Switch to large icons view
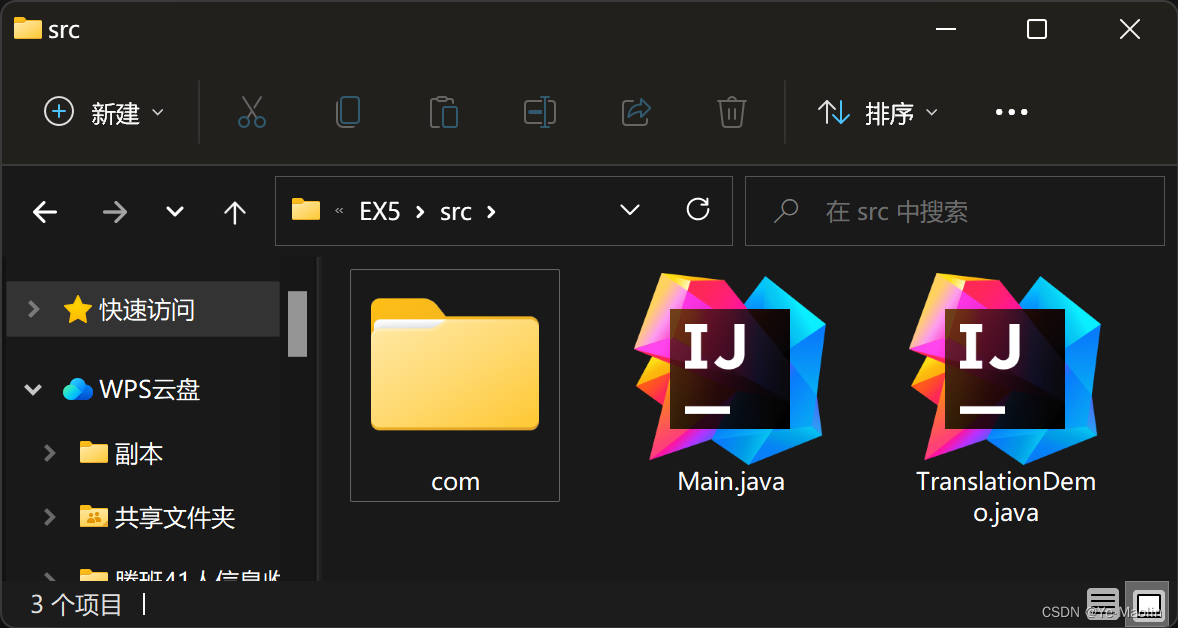 pyautogui.click(x=1147, y=603)
